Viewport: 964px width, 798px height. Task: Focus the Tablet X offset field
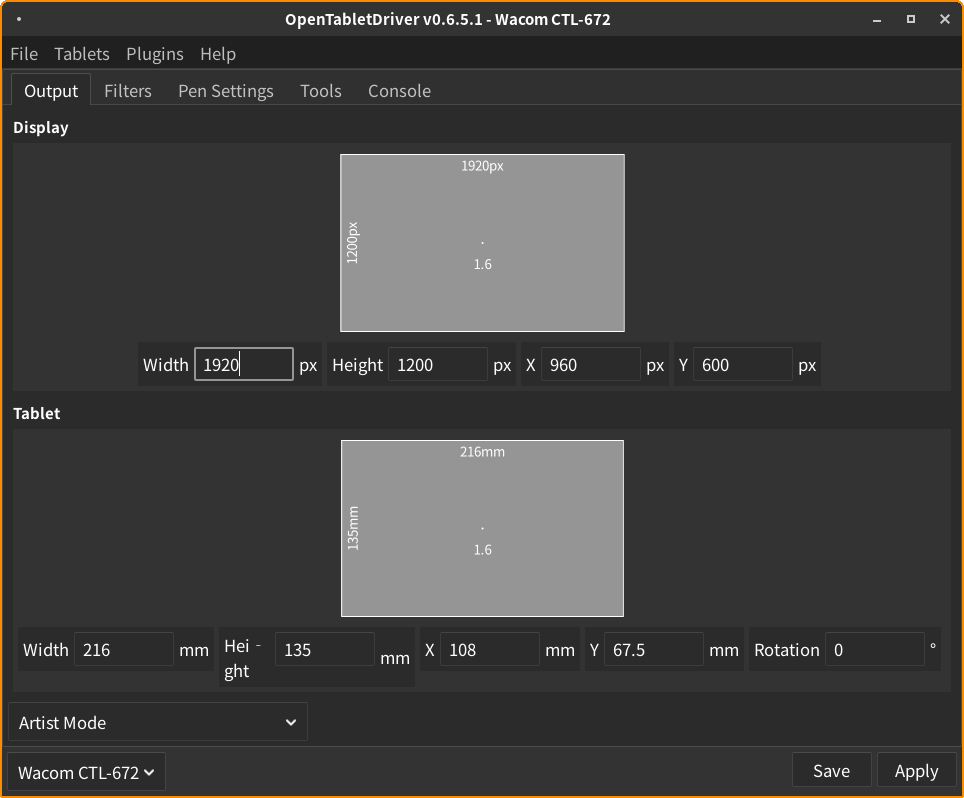click(x=490, y=649)
